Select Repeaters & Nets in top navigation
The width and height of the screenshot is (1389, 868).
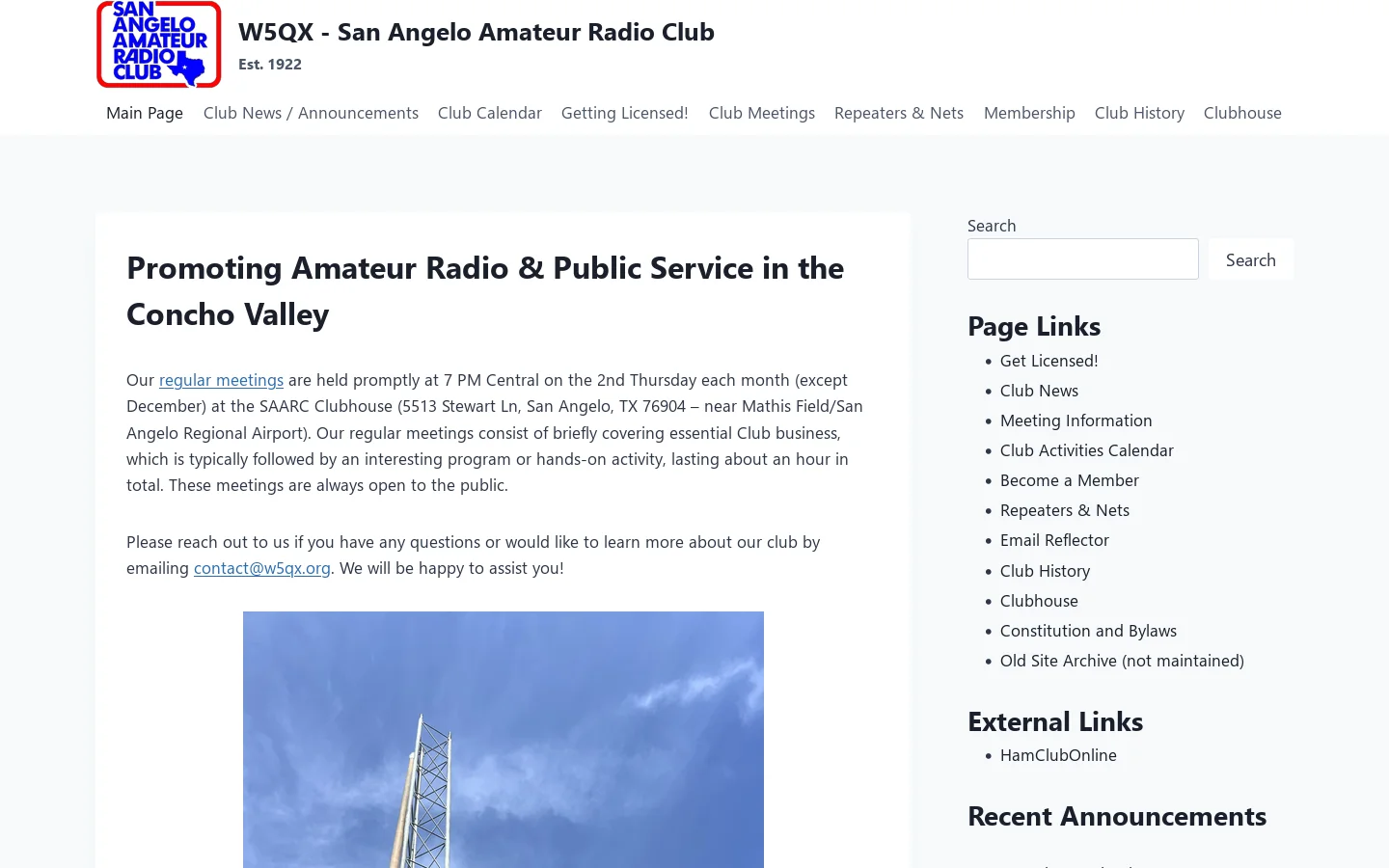point(899,113)
